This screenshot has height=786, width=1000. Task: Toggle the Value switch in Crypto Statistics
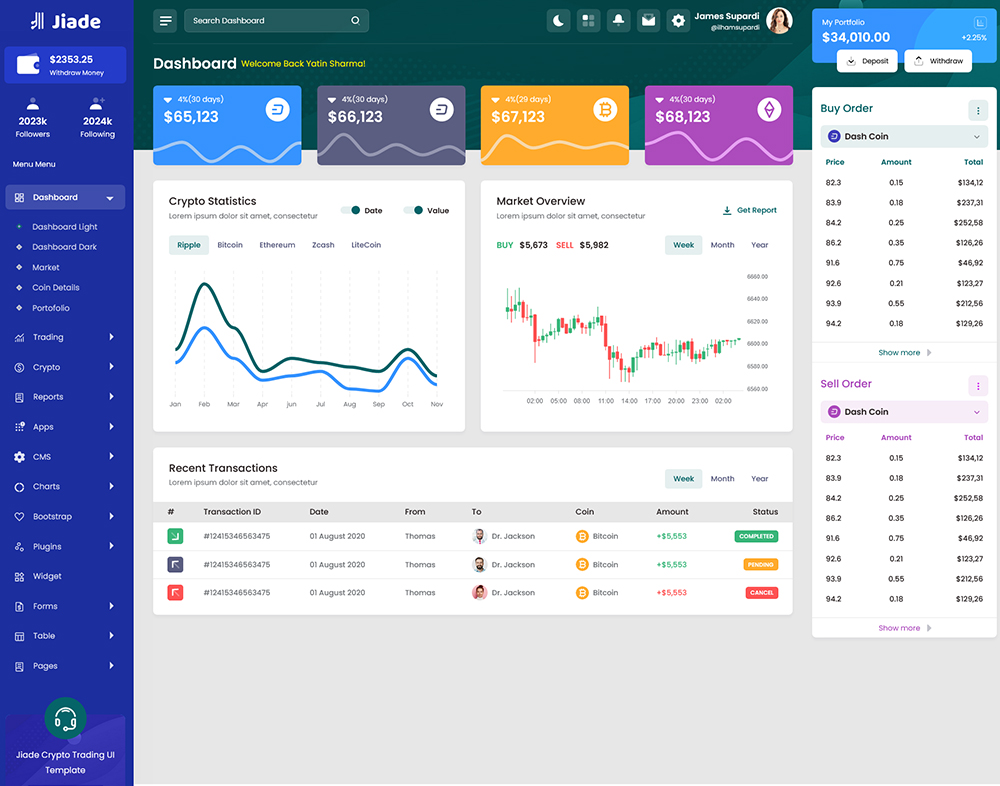point(413,210)
